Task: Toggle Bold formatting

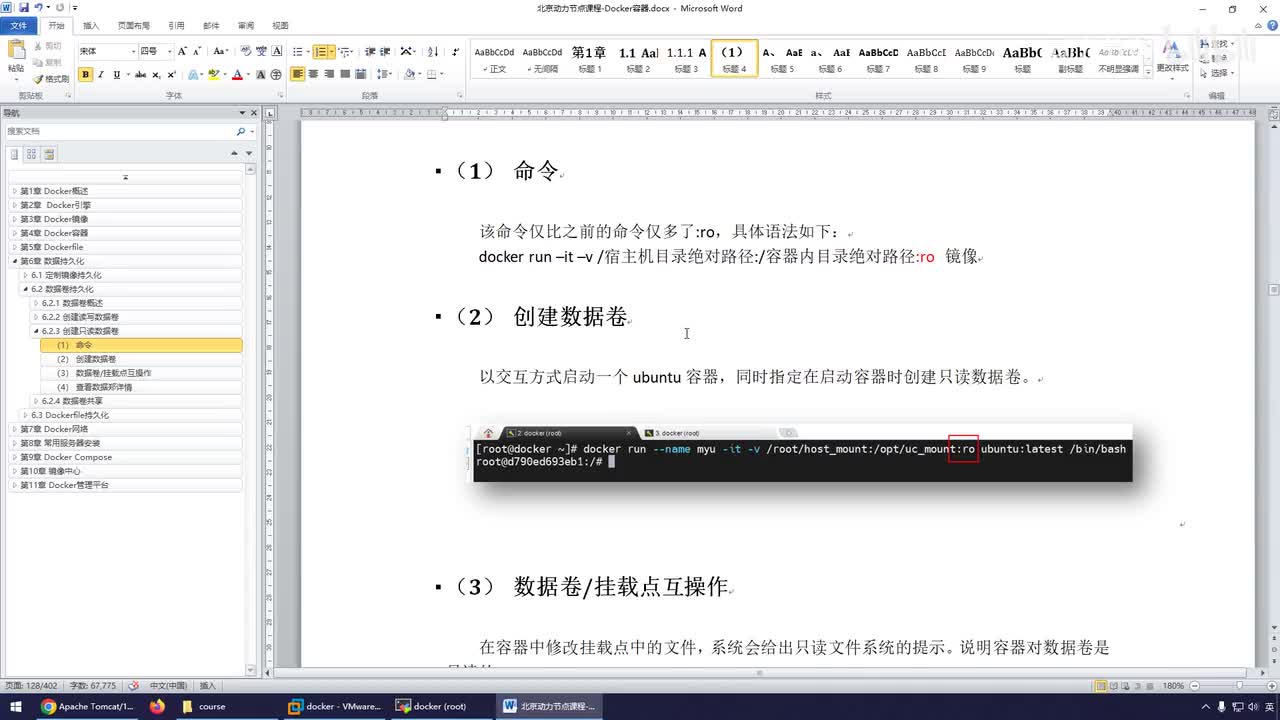Action: 86,75
